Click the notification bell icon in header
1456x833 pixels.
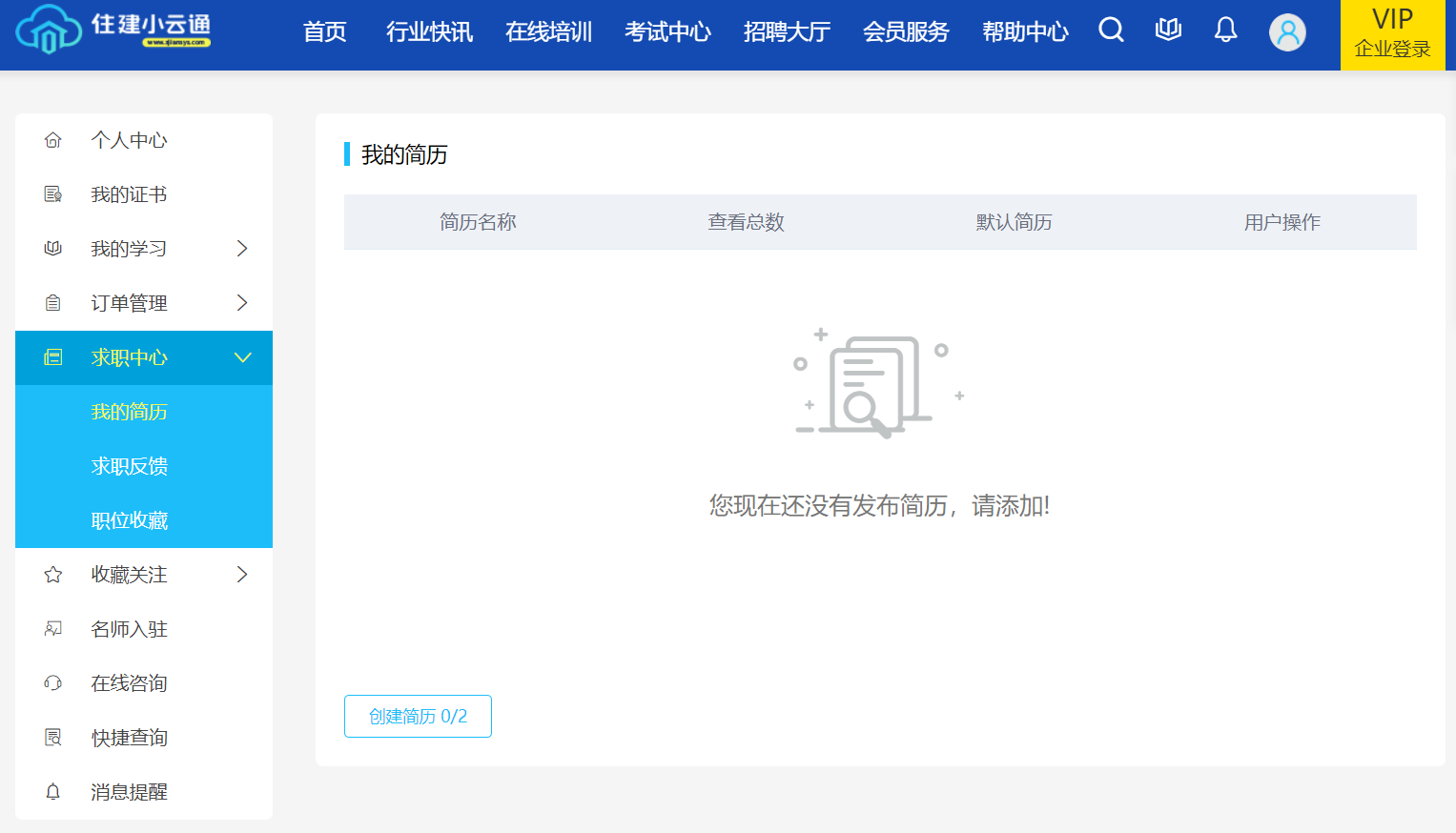[1225, 30]
